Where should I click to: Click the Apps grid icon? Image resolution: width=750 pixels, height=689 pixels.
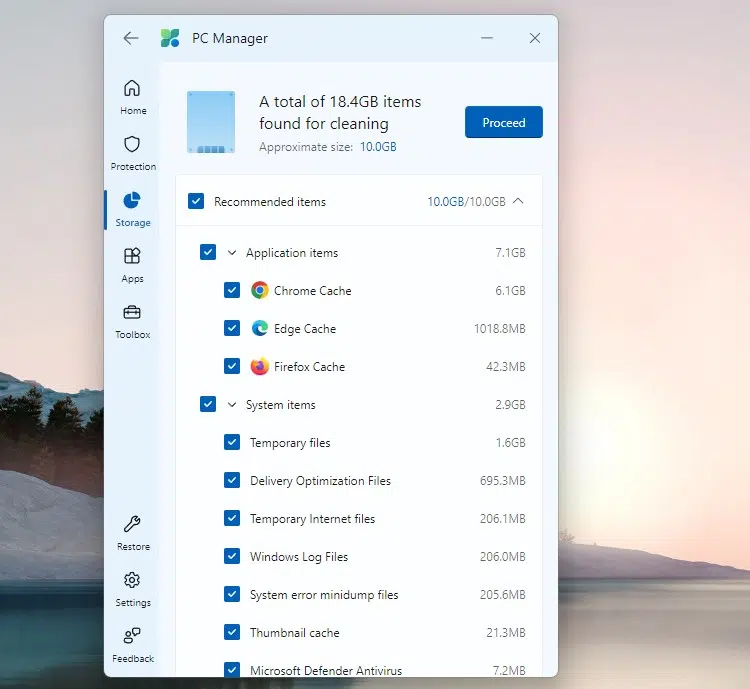click(133, 257)
